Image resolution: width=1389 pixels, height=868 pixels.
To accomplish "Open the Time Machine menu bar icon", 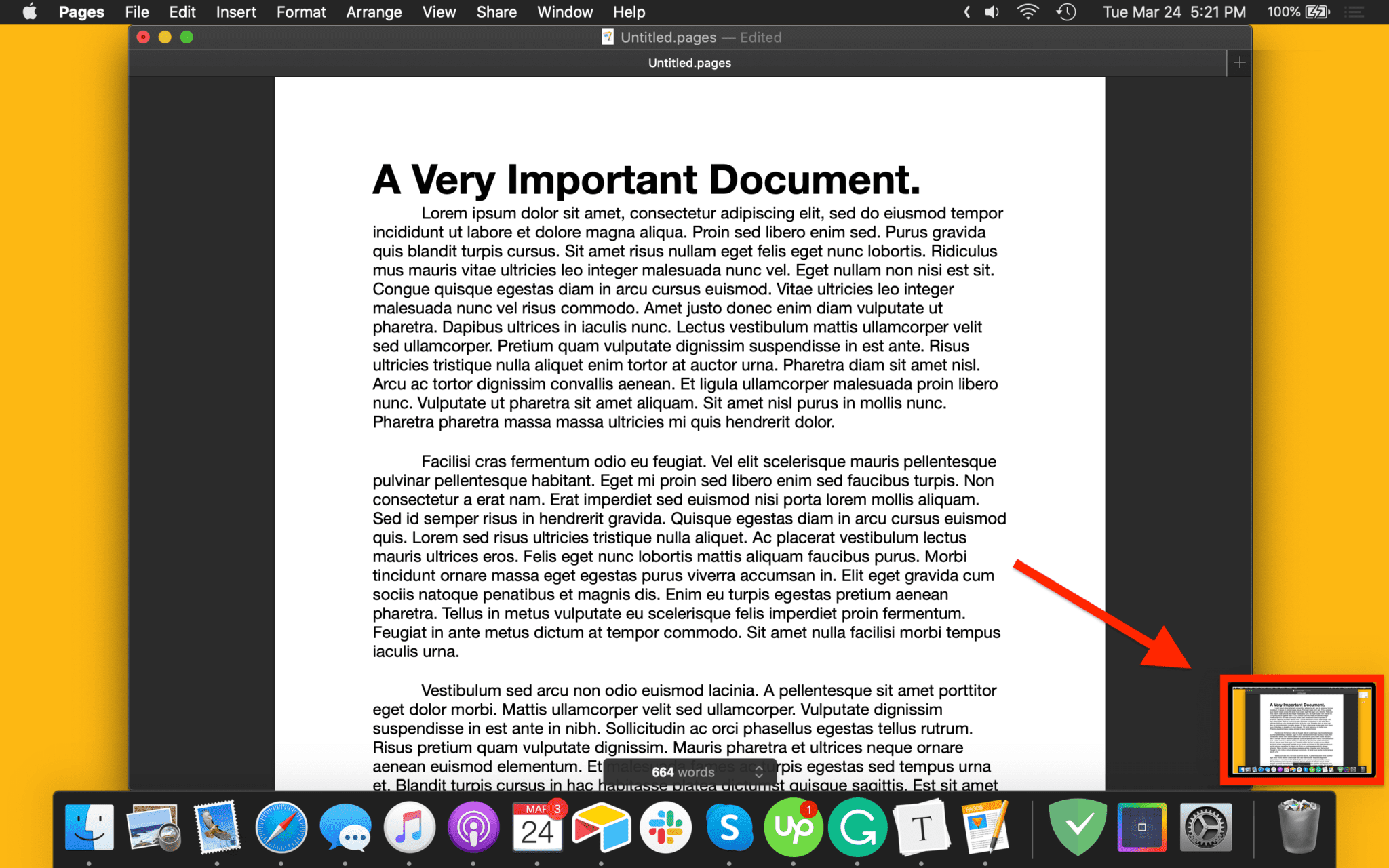I will coord(1066,12).
